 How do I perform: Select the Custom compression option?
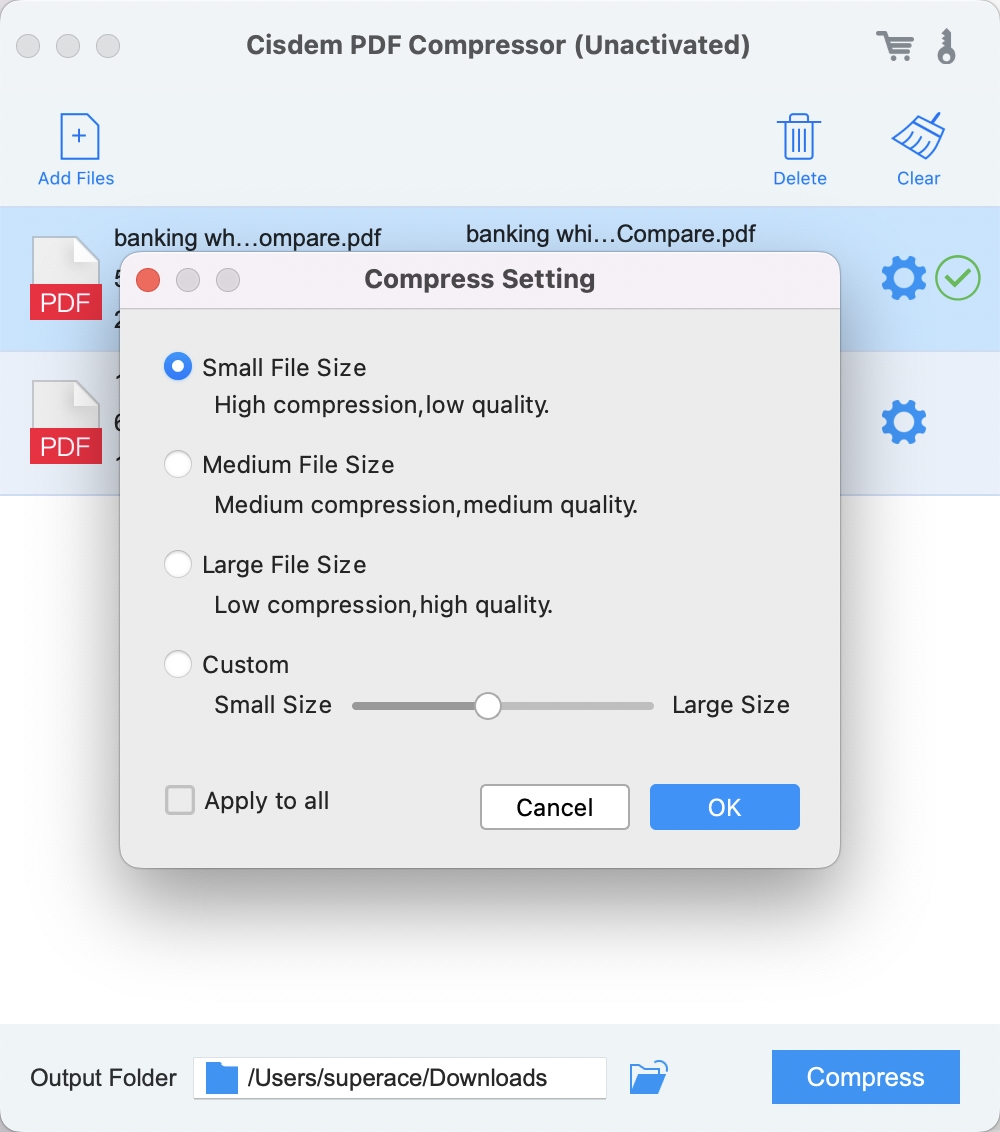pos(177,664)
